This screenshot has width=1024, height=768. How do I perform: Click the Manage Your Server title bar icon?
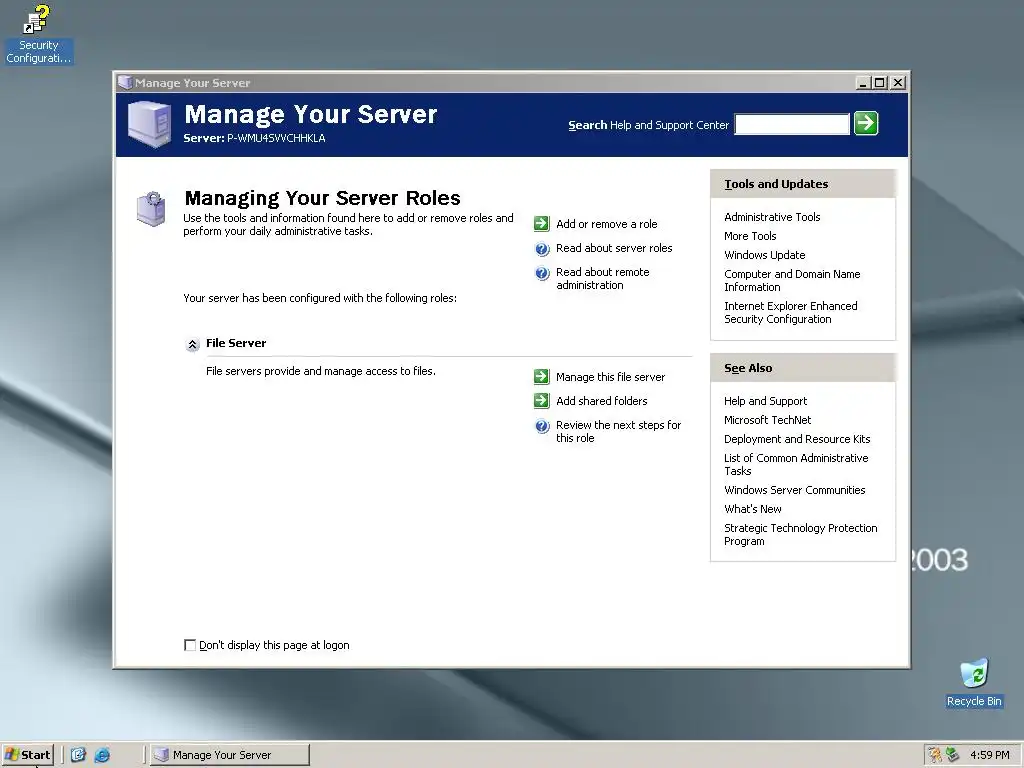pos(125,83)
